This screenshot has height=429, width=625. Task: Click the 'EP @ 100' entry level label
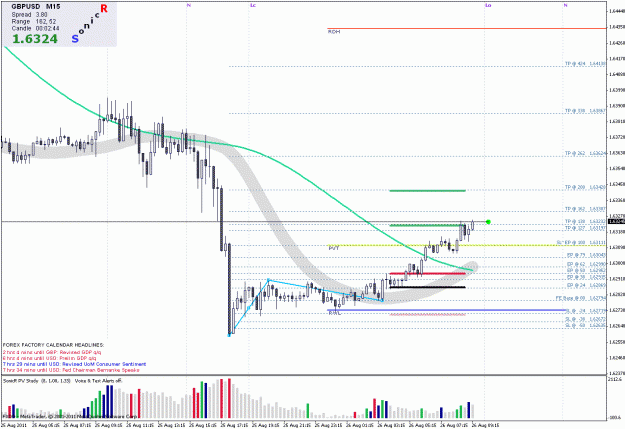581,242
